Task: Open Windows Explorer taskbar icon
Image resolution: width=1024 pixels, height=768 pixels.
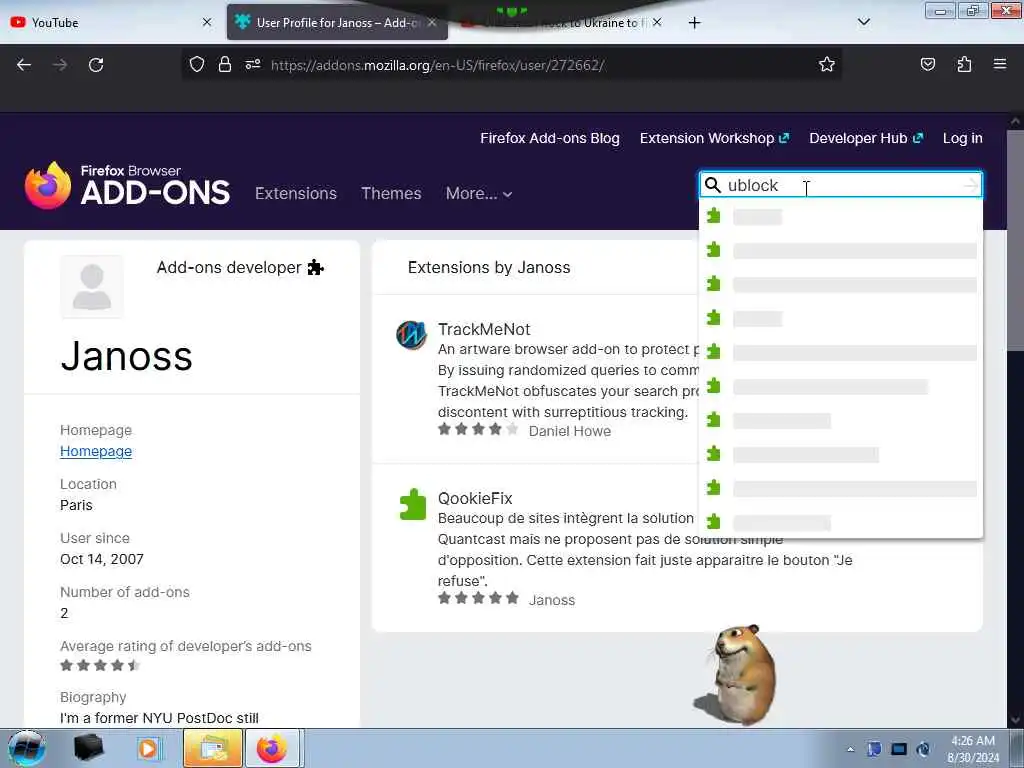Action: [212, 748]
